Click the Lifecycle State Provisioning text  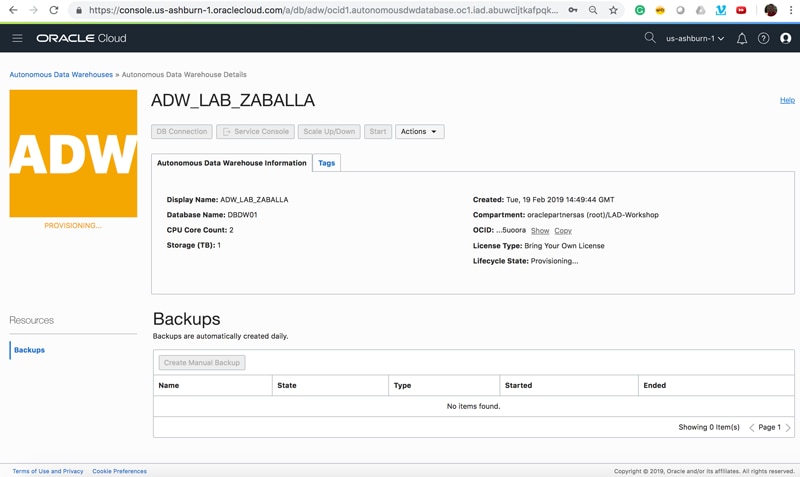554,261
